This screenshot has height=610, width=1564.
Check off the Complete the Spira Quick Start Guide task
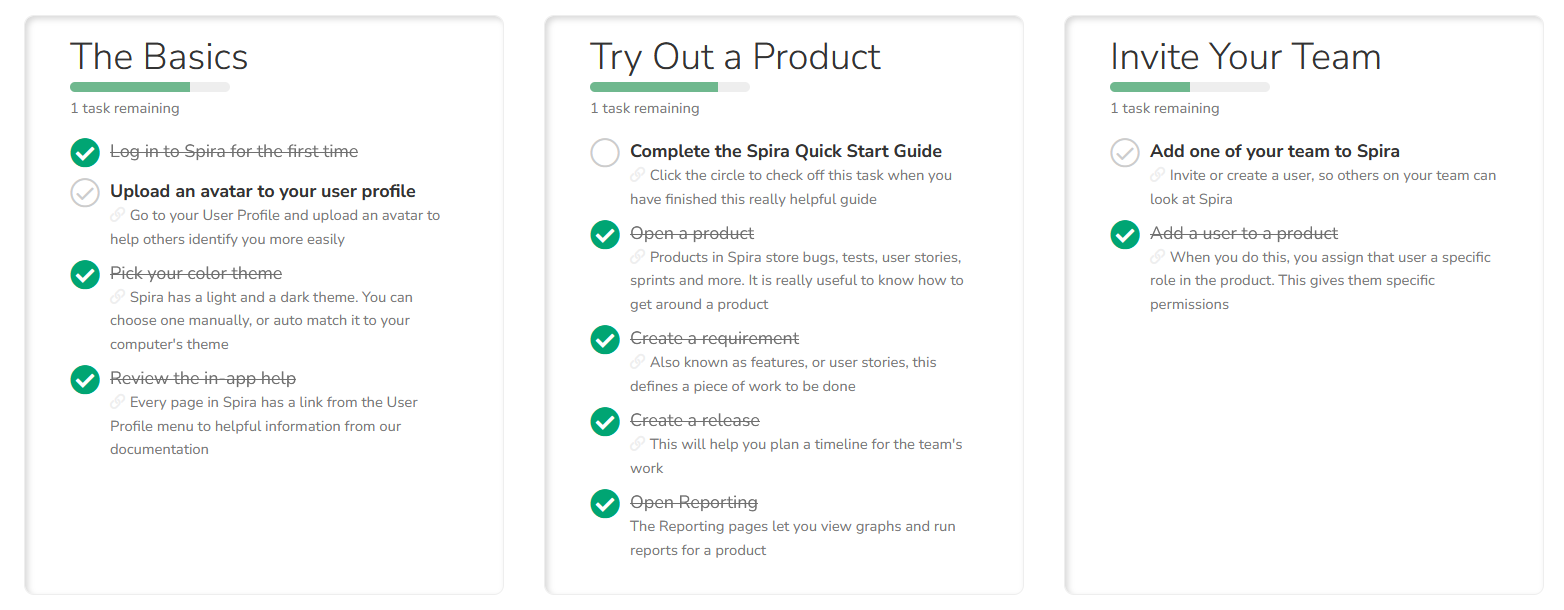[604, 152]
